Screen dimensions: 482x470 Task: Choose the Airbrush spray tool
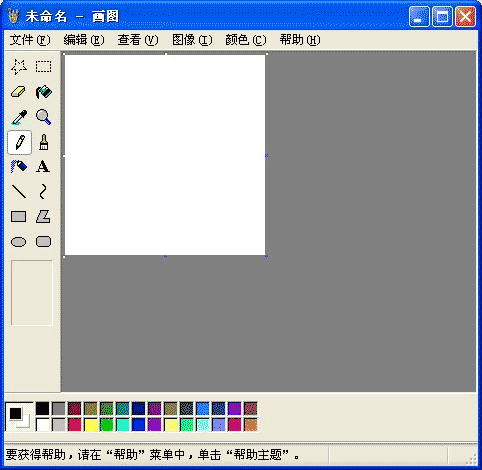(x=19, y=166)
